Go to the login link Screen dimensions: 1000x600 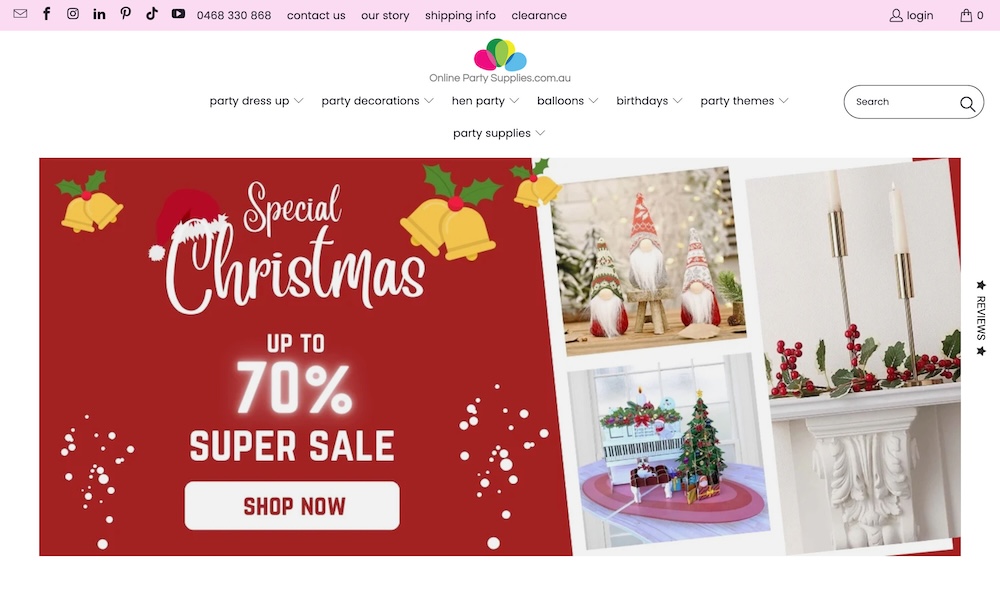[911, 15]
